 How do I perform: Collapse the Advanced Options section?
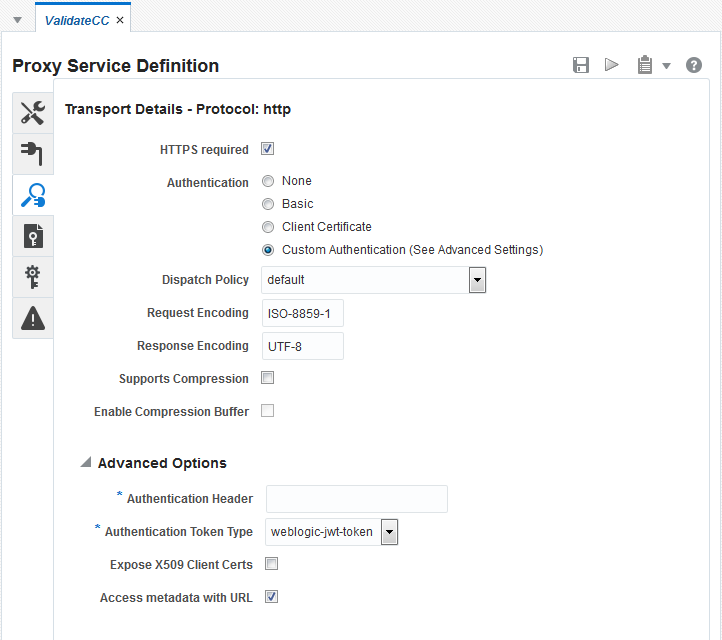[x=87, y=463]
